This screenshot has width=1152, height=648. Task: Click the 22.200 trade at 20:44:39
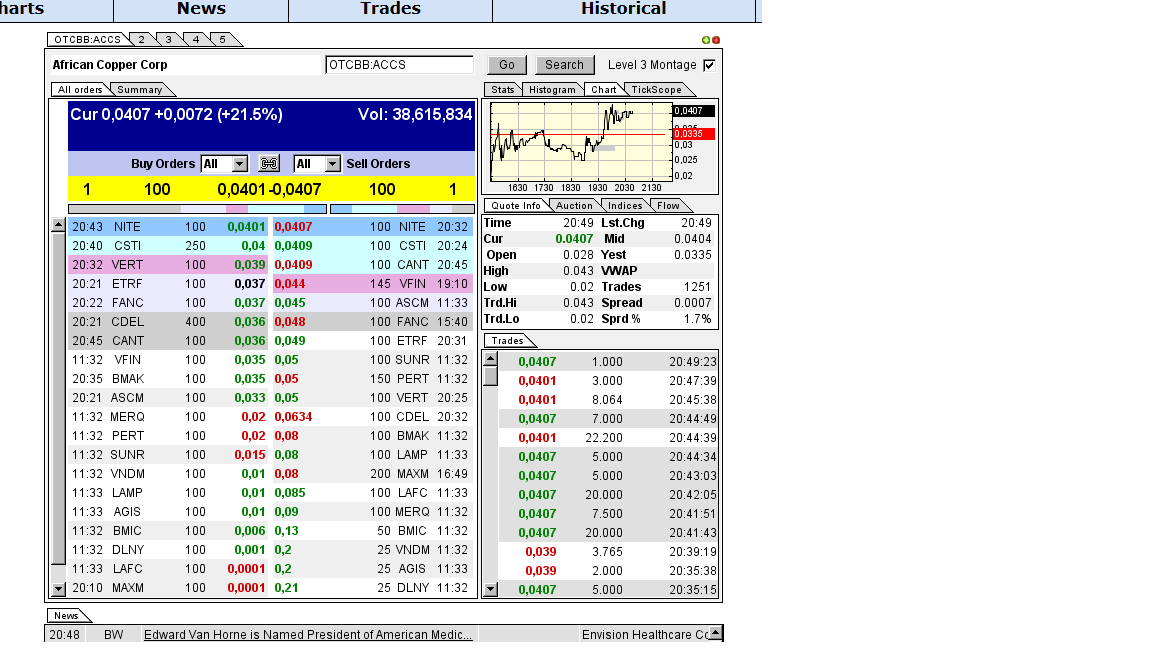608,437
